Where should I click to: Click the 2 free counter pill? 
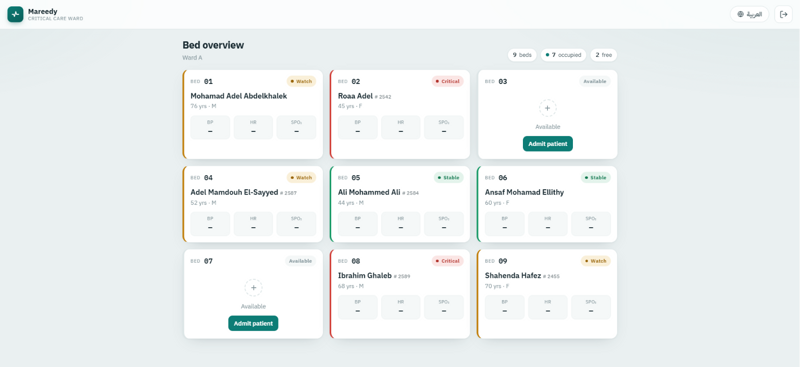604,55
